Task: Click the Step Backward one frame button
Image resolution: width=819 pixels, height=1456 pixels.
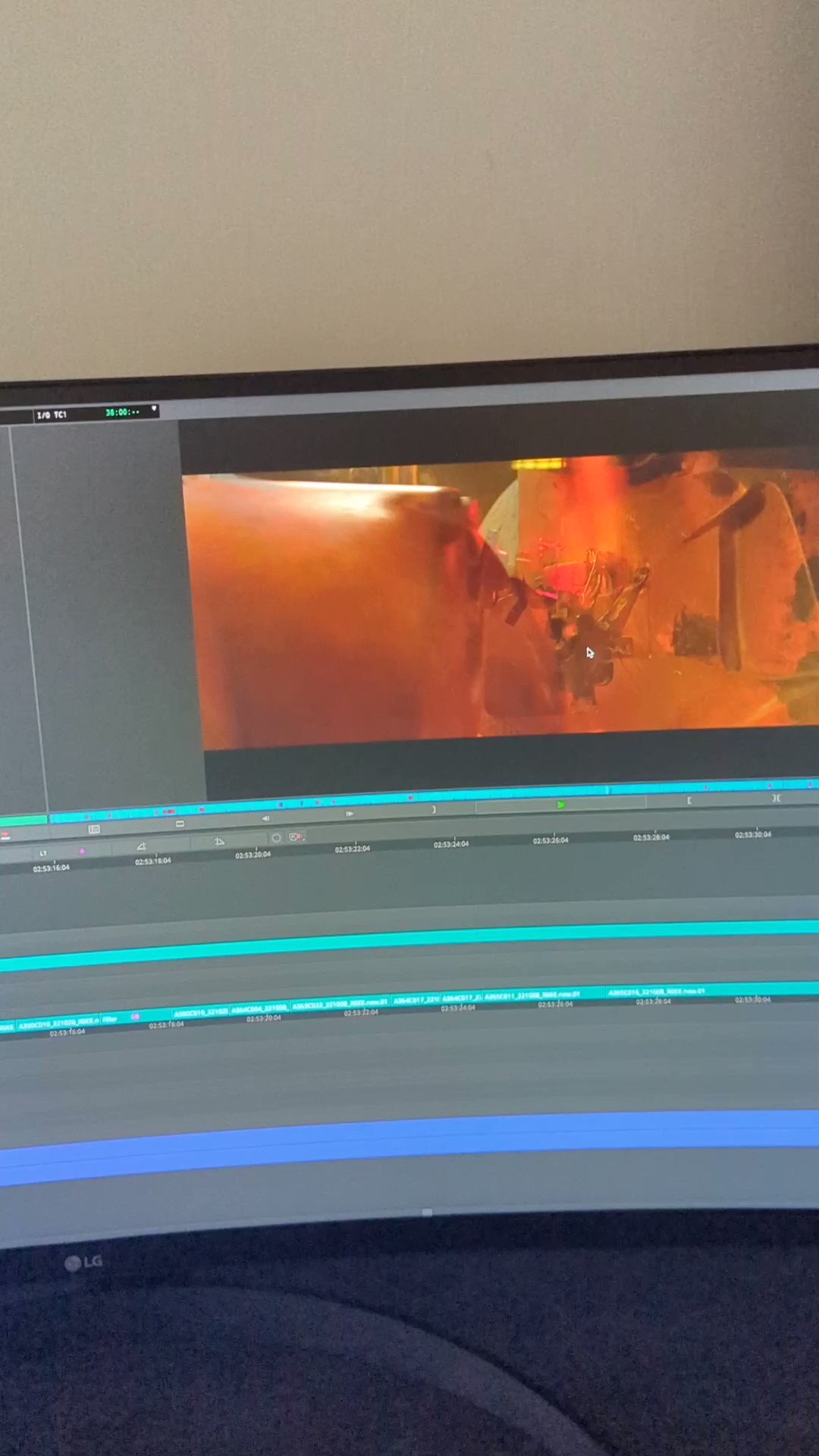Action: click(x=265, y=818)
